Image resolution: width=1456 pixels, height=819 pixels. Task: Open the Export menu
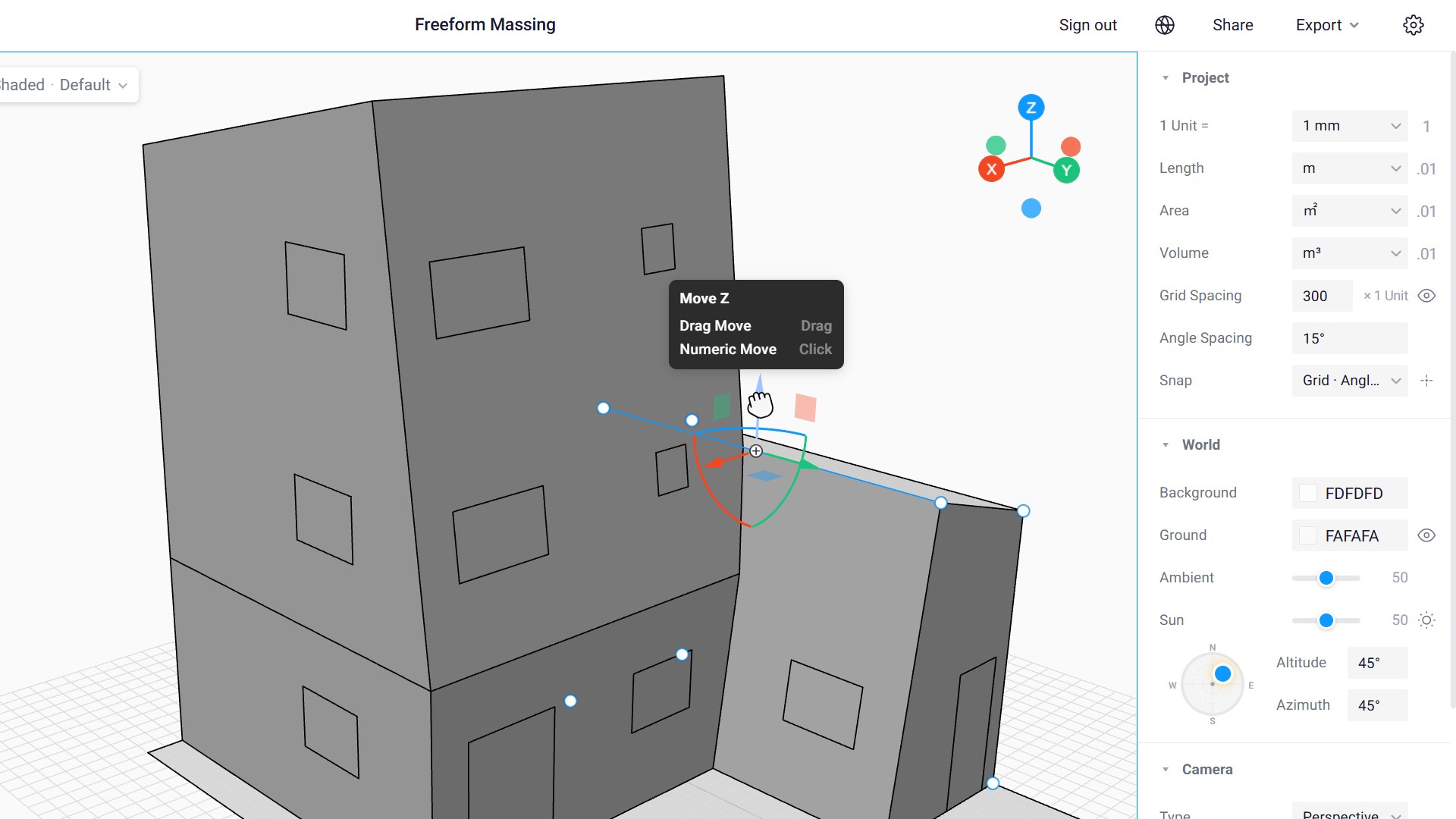[x=1327, y=25]
